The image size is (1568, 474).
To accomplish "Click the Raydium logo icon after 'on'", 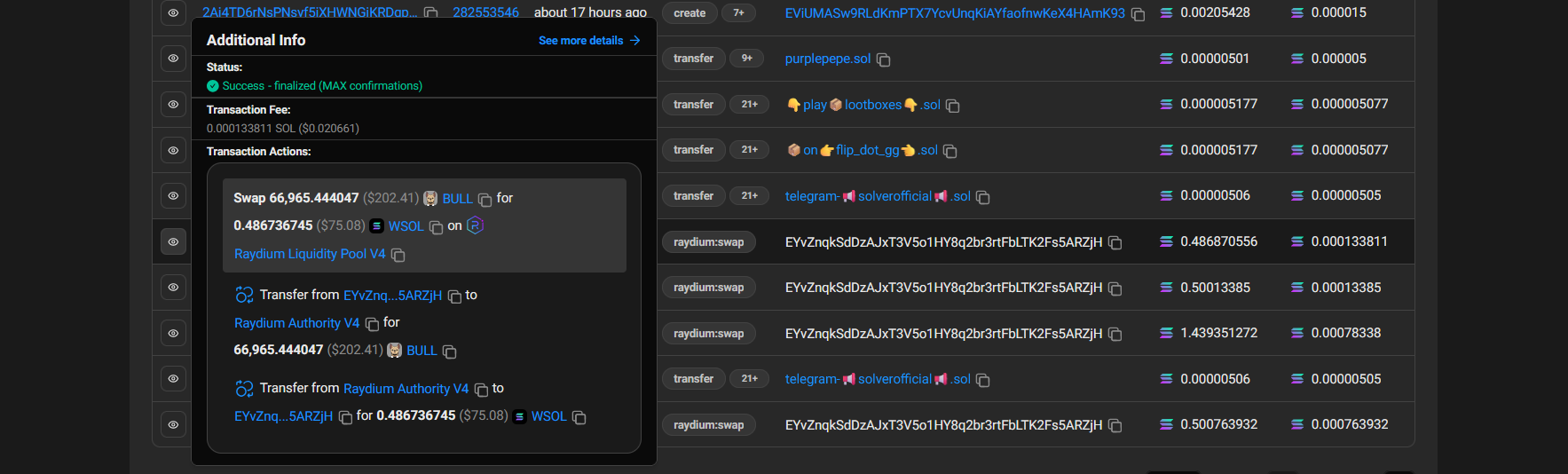I will (475, 225).
